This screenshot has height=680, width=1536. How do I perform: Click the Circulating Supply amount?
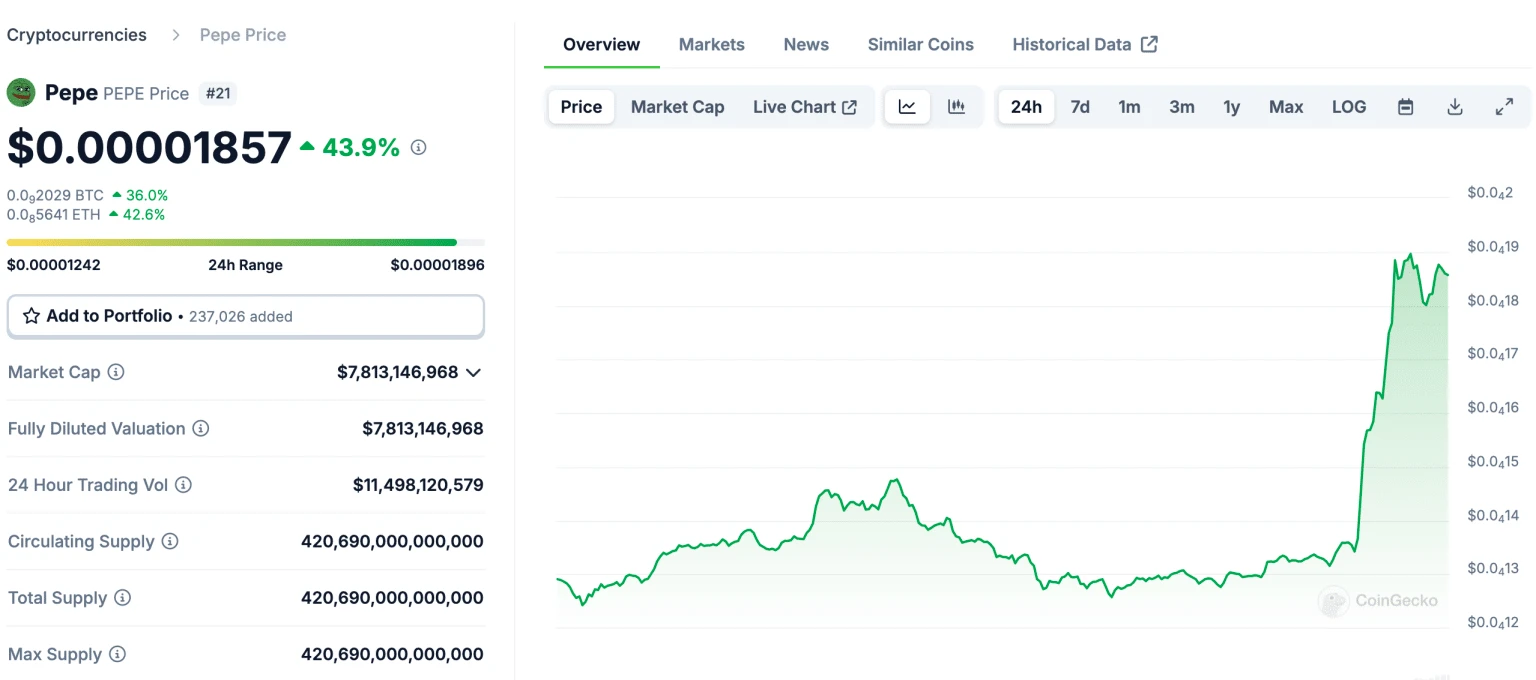(x=392, y=542)
